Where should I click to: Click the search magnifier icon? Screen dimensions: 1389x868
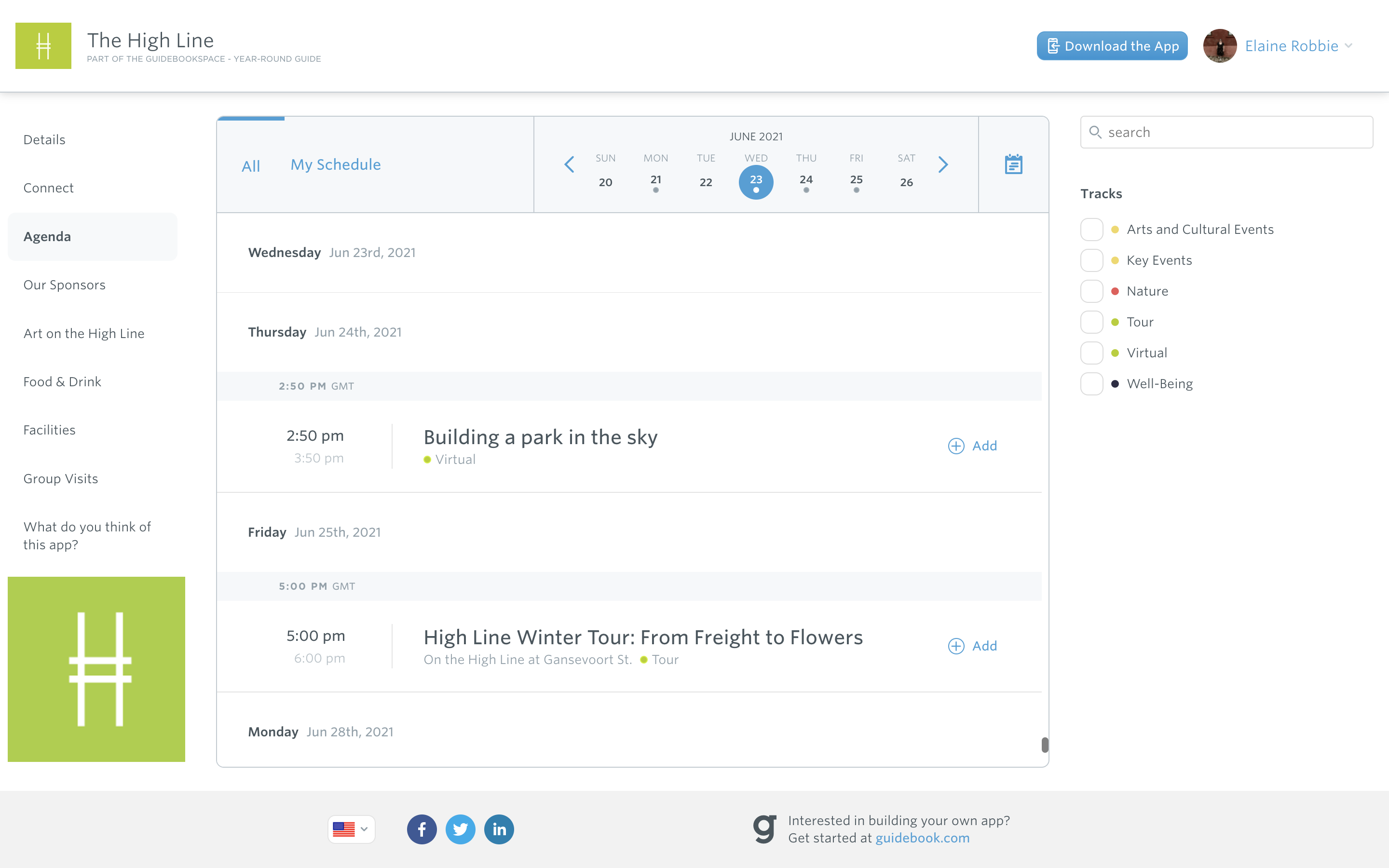1095,133
